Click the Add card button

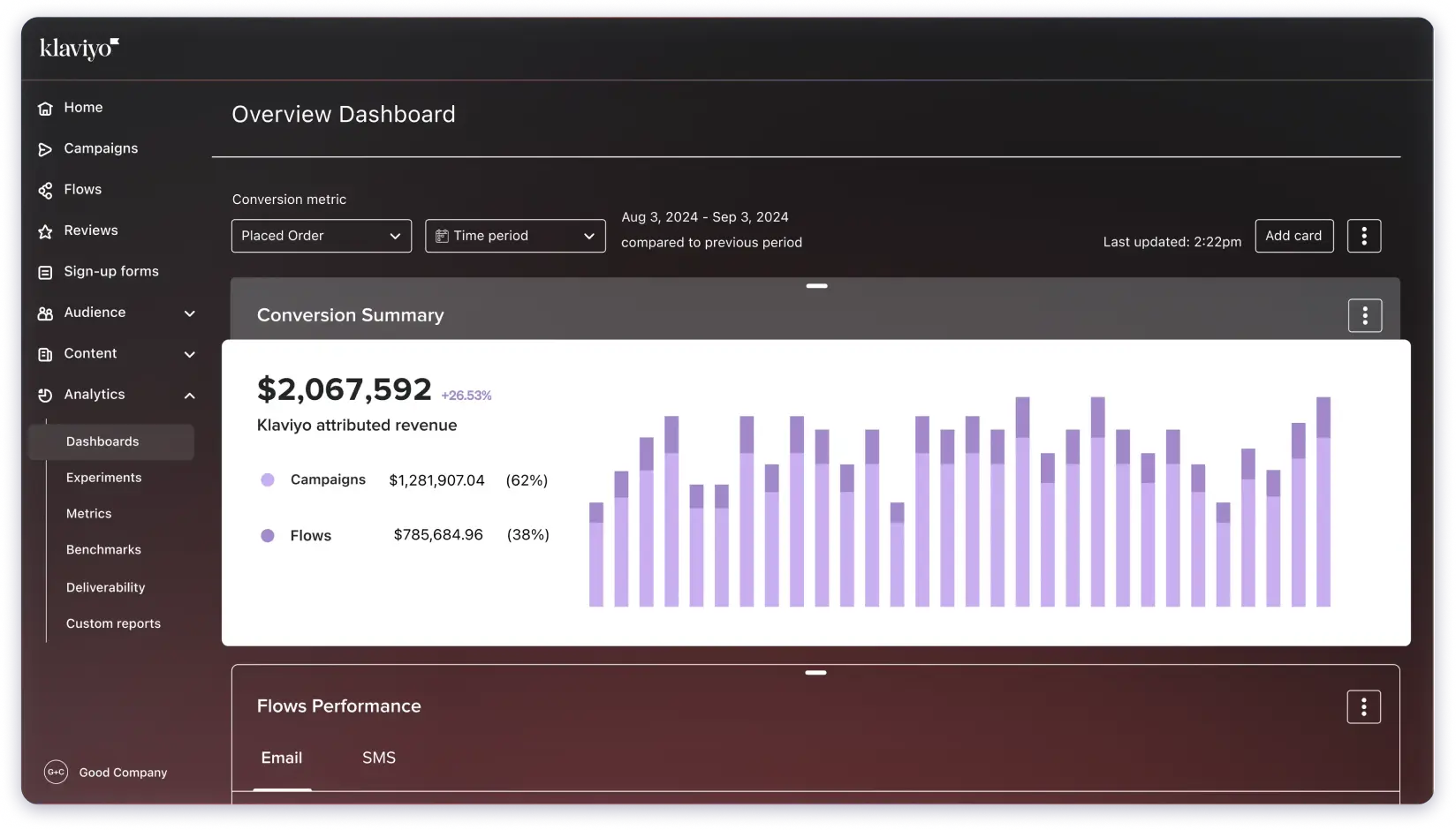pos(1293,236)
